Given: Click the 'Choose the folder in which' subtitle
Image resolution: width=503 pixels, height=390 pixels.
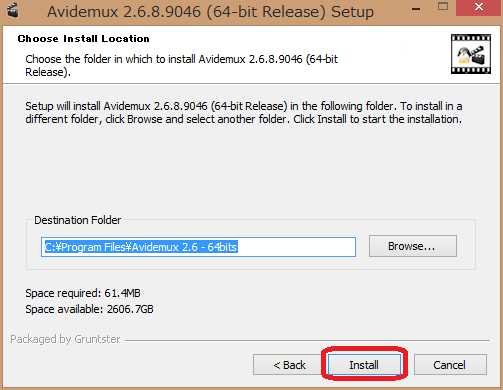Looking at the screenshot, I should pyautogui.click(x=181, y=65).
